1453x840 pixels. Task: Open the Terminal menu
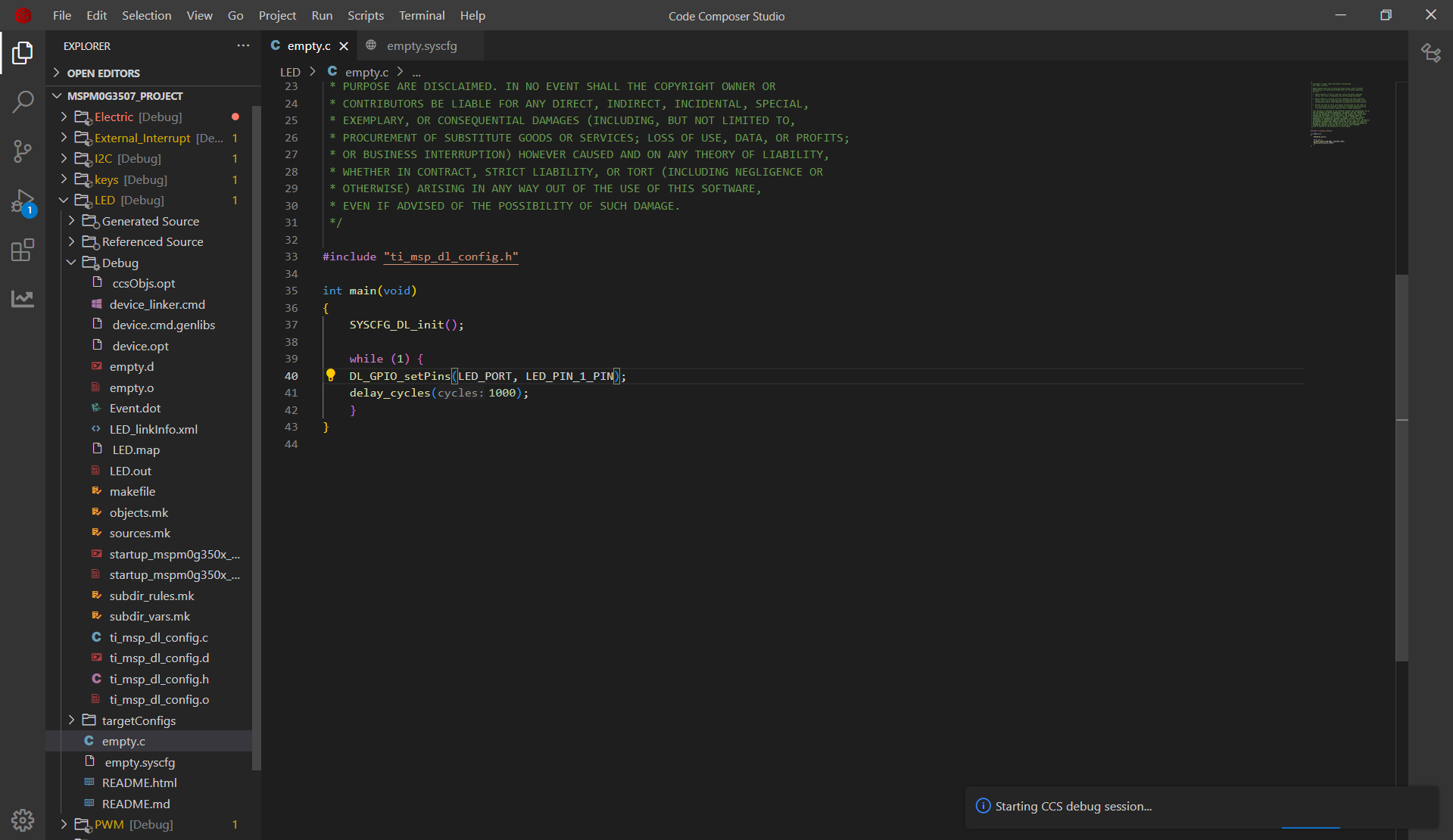[x=422, y=15]
